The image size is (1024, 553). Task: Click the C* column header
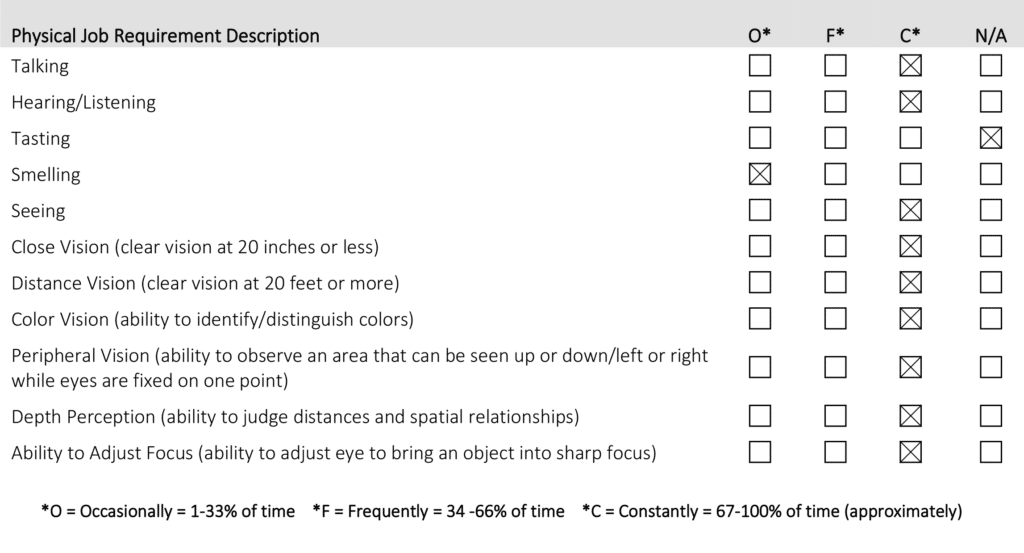(910, 36)
